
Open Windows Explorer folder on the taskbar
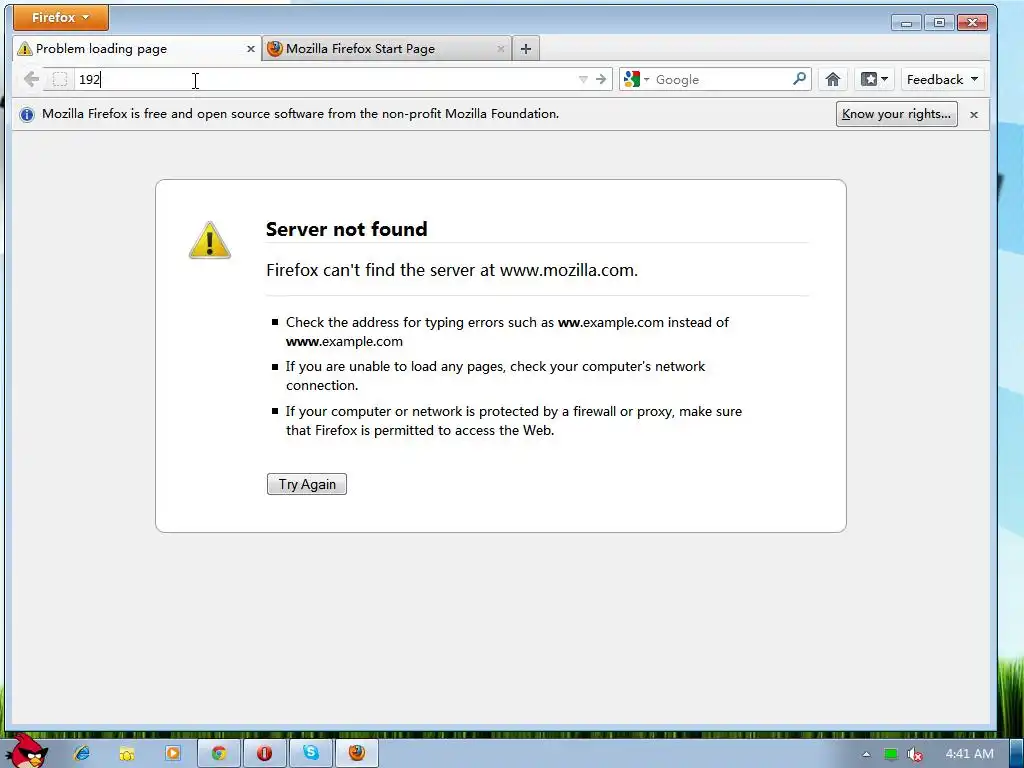pos(127,754)
